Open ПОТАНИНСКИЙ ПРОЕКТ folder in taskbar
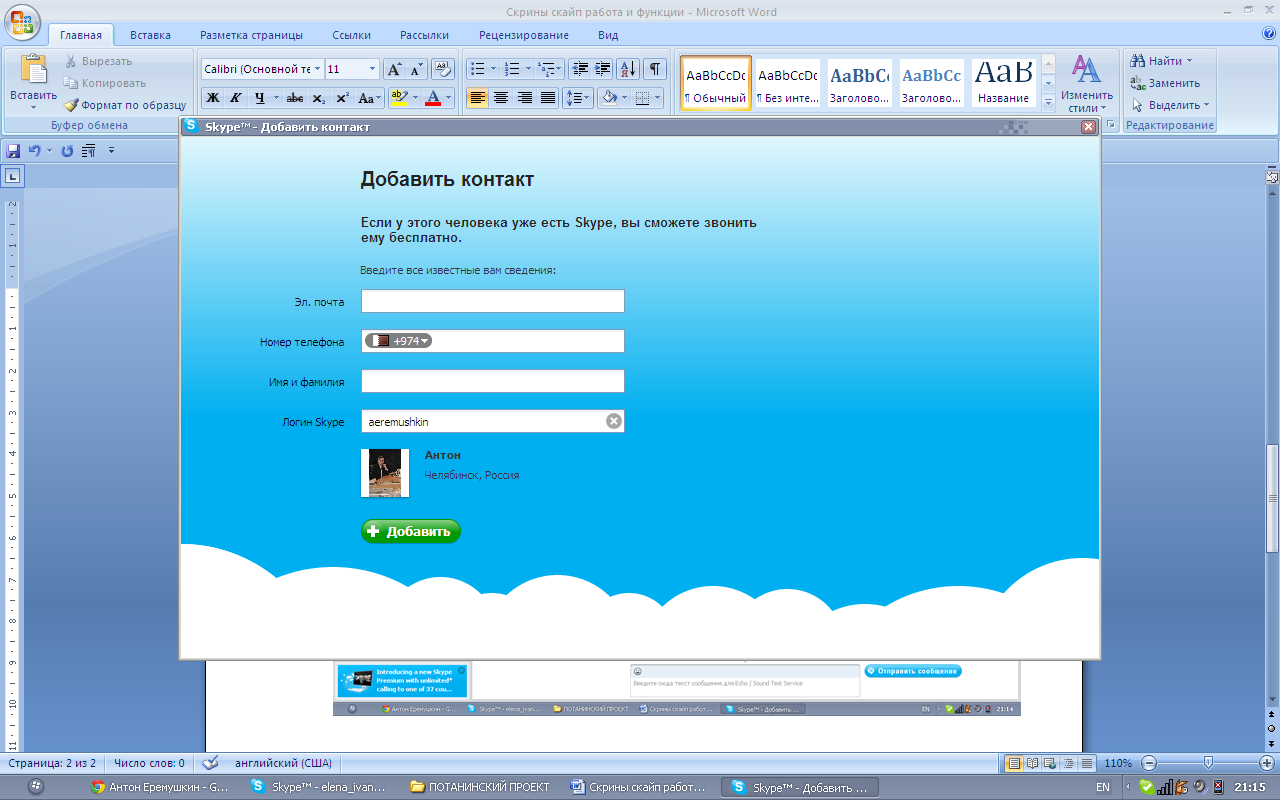 tap(481, 787)
